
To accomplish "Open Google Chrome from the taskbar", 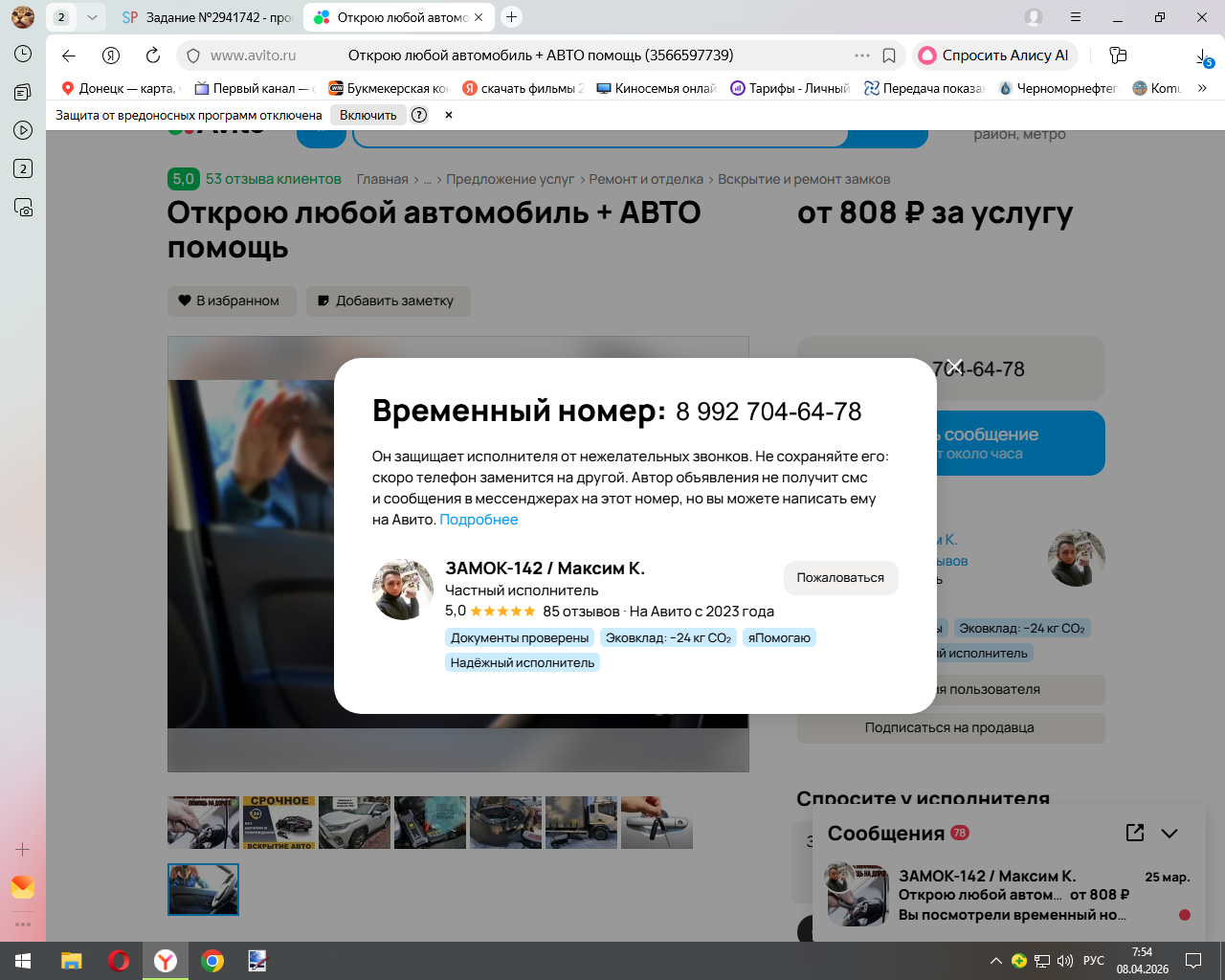I will tap(212, 961).
